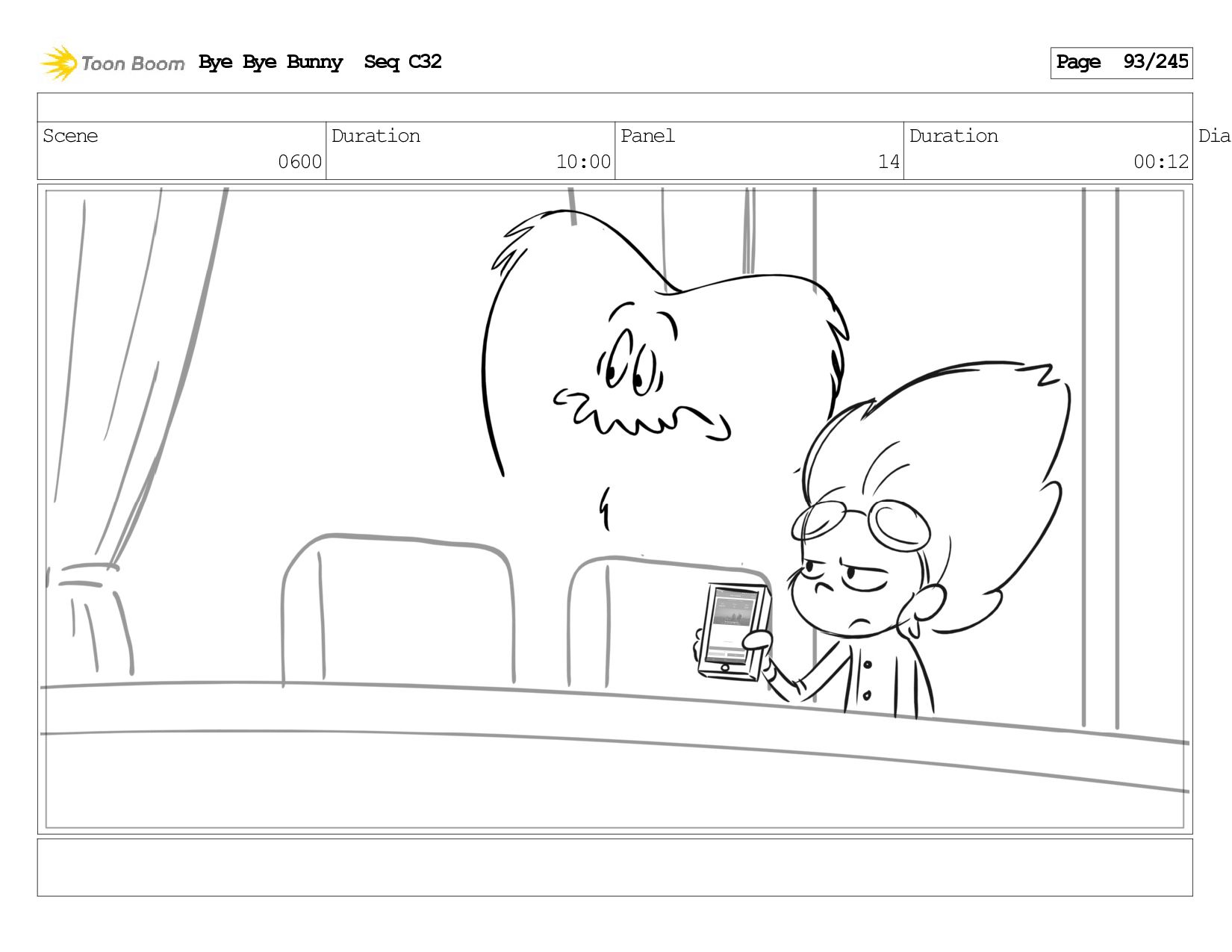Click the empty dialogue box below panel
The height and width of the screenshot is (952, 1232).
click(x=615, y=868)
